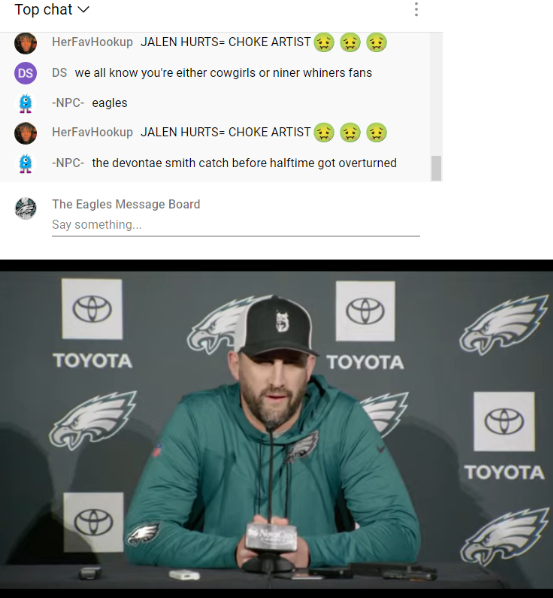Open the DS username in chat
This screenshot has height=598, width=553.
coord(59,73)
